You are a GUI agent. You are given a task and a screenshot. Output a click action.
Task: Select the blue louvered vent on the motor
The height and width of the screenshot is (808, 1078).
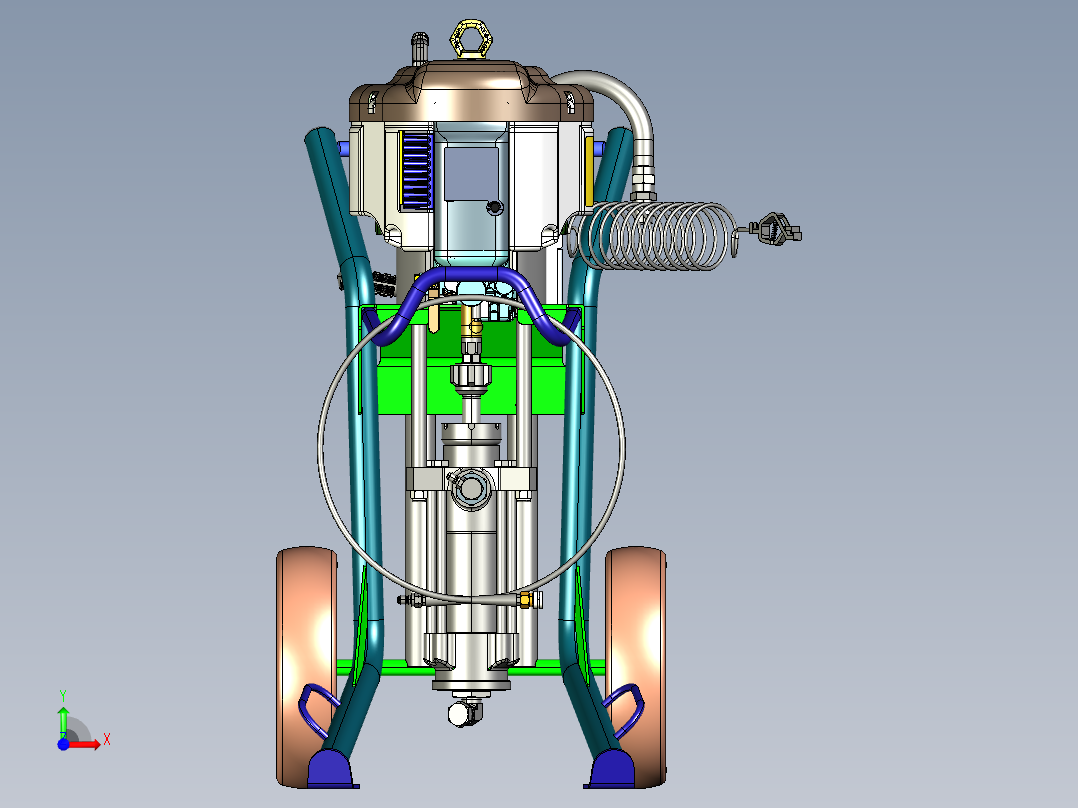(x=416, y=171)
